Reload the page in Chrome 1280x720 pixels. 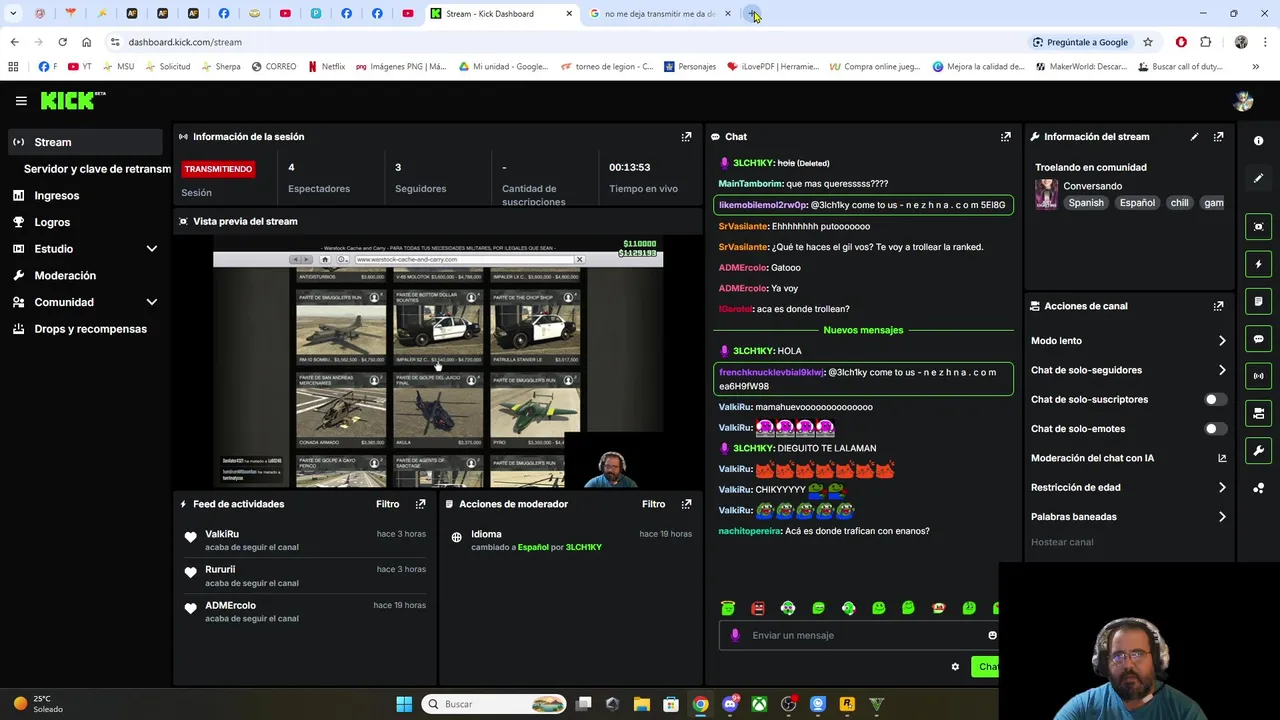(x=62, y=42)
